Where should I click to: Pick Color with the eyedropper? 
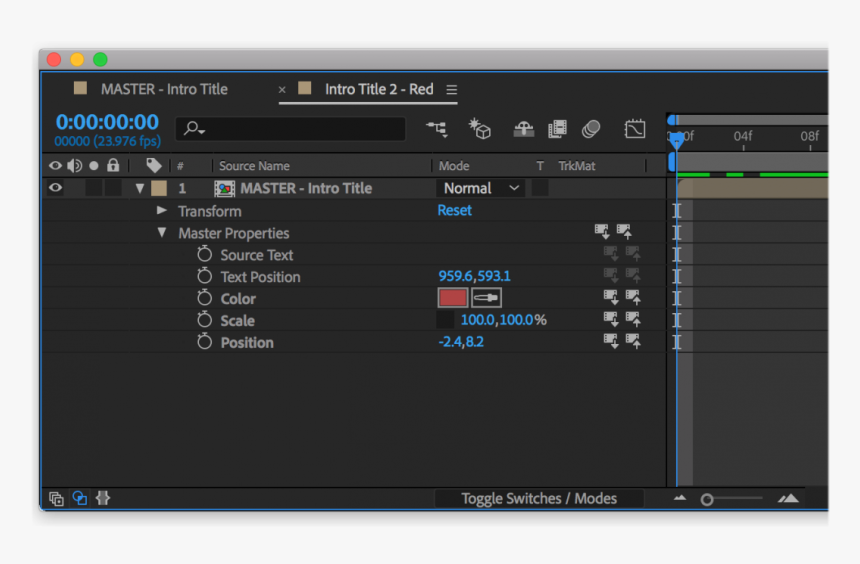click(x=486, y=298)
